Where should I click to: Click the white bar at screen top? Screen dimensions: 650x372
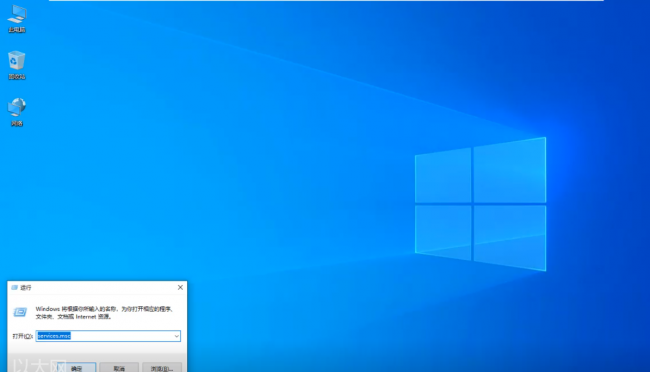click(x=326, y=0)
